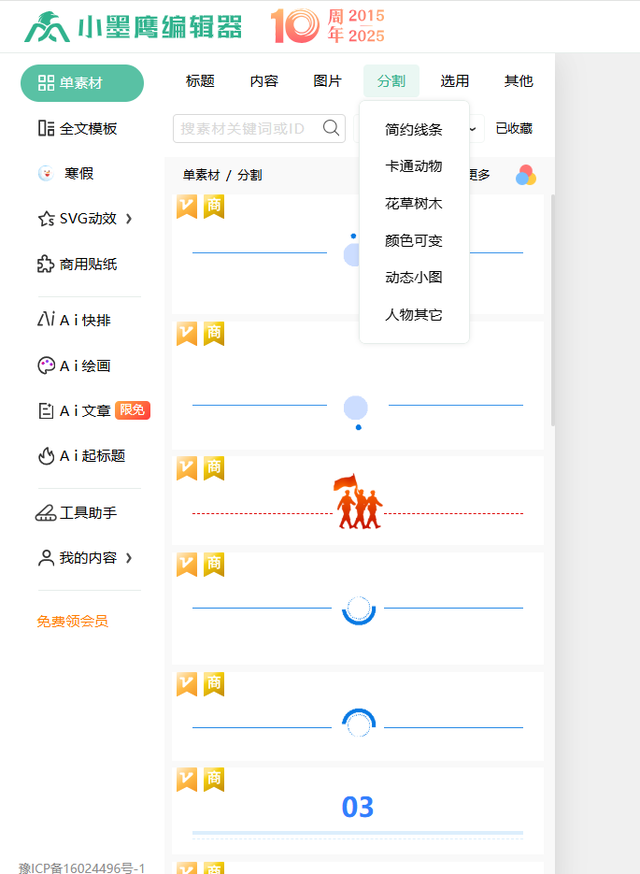Image resolution: width=640 pixels, height=874 pixels.
Task: Click VIP badge on the 03 divider
Action: tap(187, 780)
